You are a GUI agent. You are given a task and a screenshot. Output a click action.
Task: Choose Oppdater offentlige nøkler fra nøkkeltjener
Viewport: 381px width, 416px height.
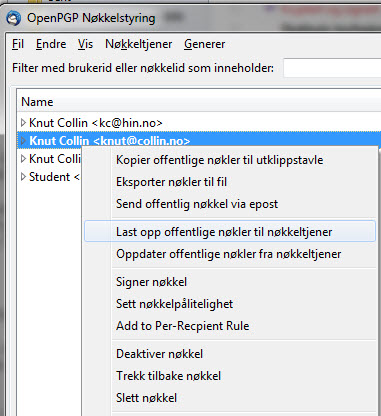(230, 254)
